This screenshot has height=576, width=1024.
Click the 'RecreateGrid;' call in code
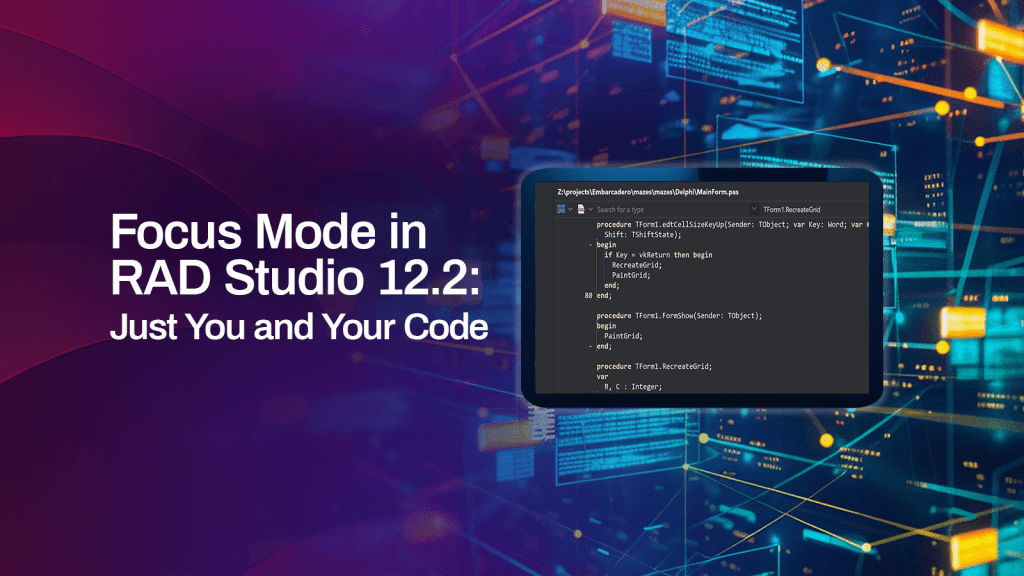(637, 265)
